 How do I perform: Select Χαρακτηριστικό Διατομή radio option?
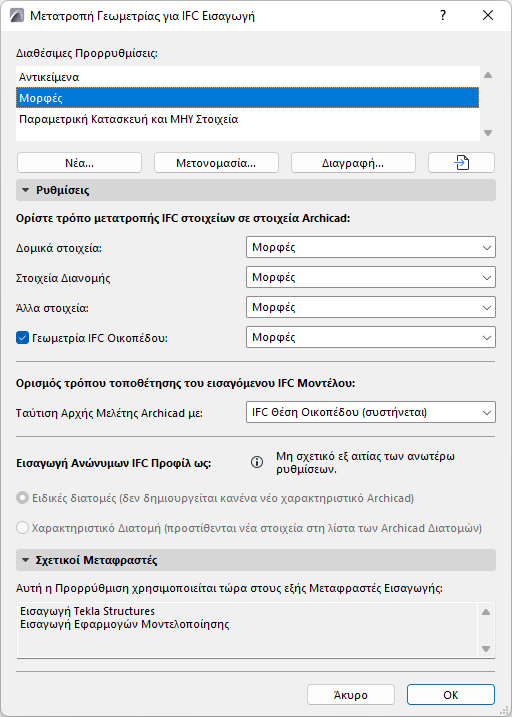[x=22, y=528]
